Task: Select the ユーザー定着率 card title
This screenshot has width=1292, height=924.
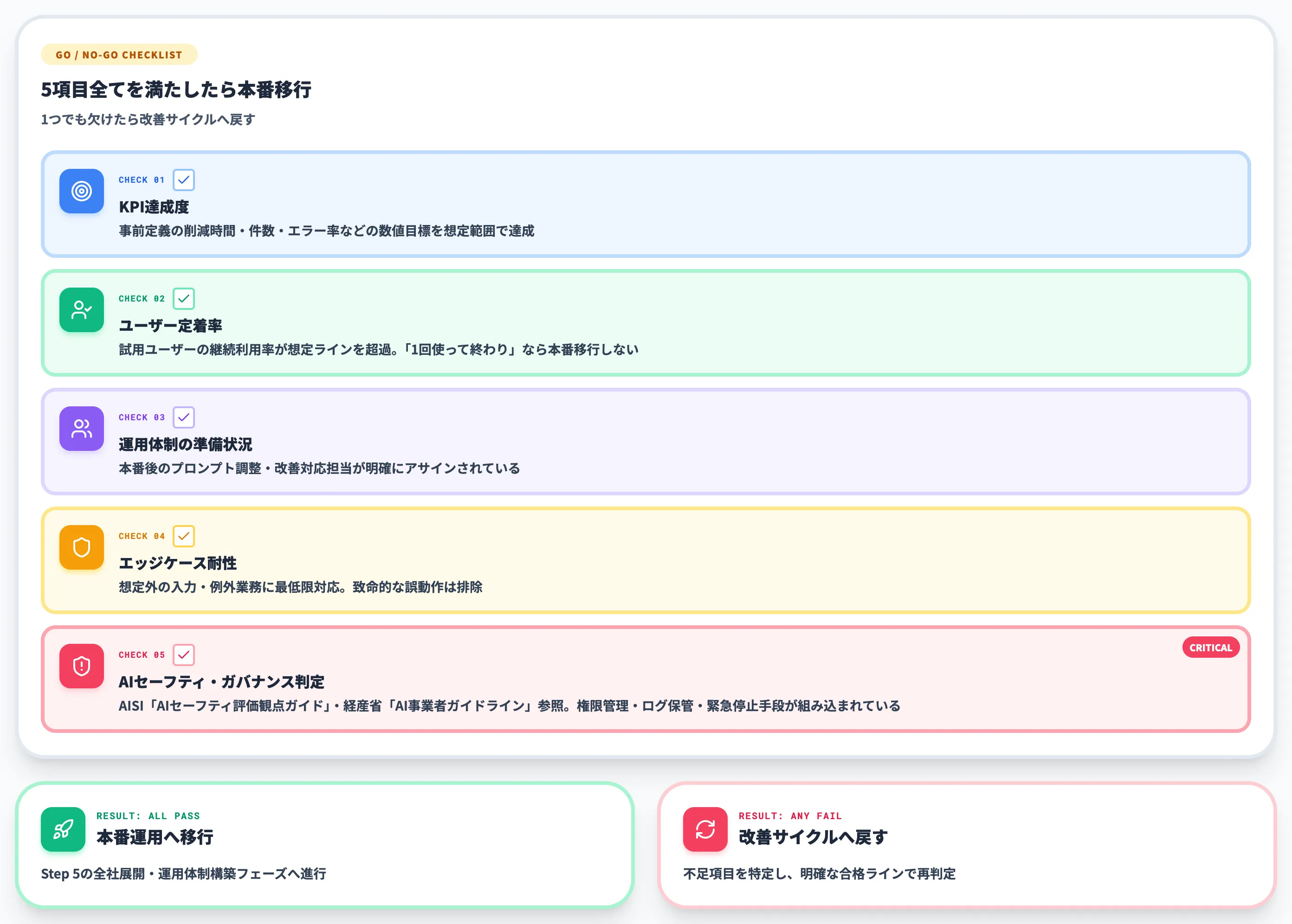Action: tap(170, 326)
